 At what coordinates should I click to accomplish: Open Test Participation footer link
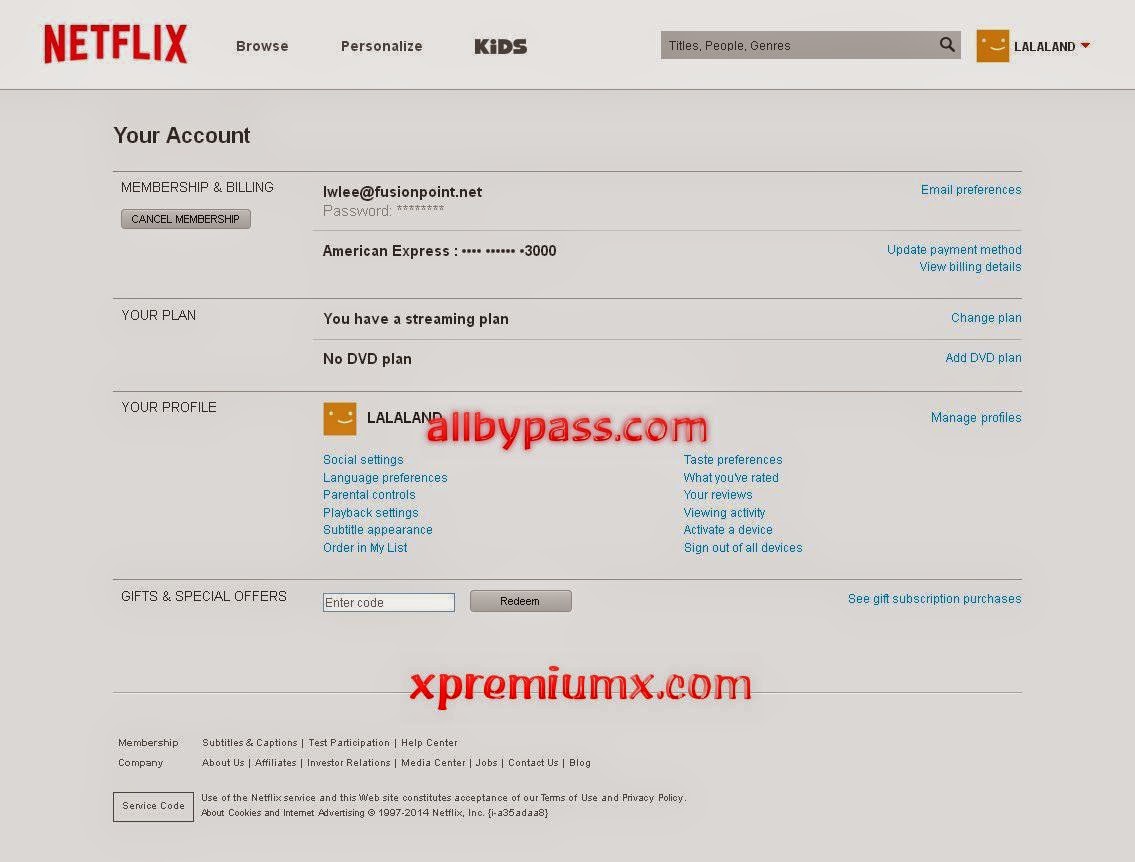pos(349,743)
